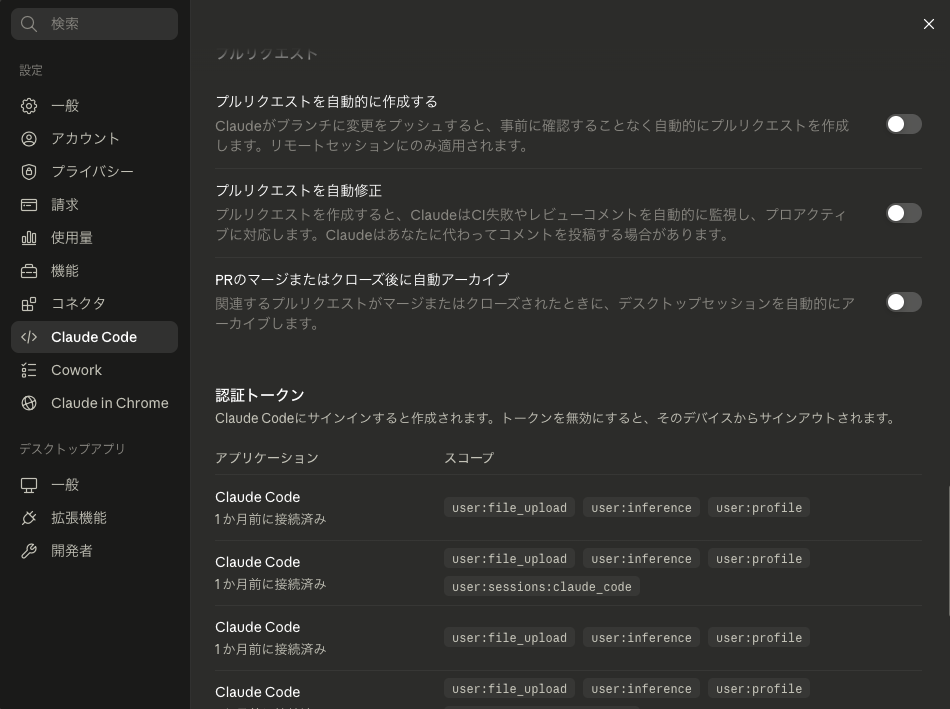Go to the コネクタ section

pos(95,304)
